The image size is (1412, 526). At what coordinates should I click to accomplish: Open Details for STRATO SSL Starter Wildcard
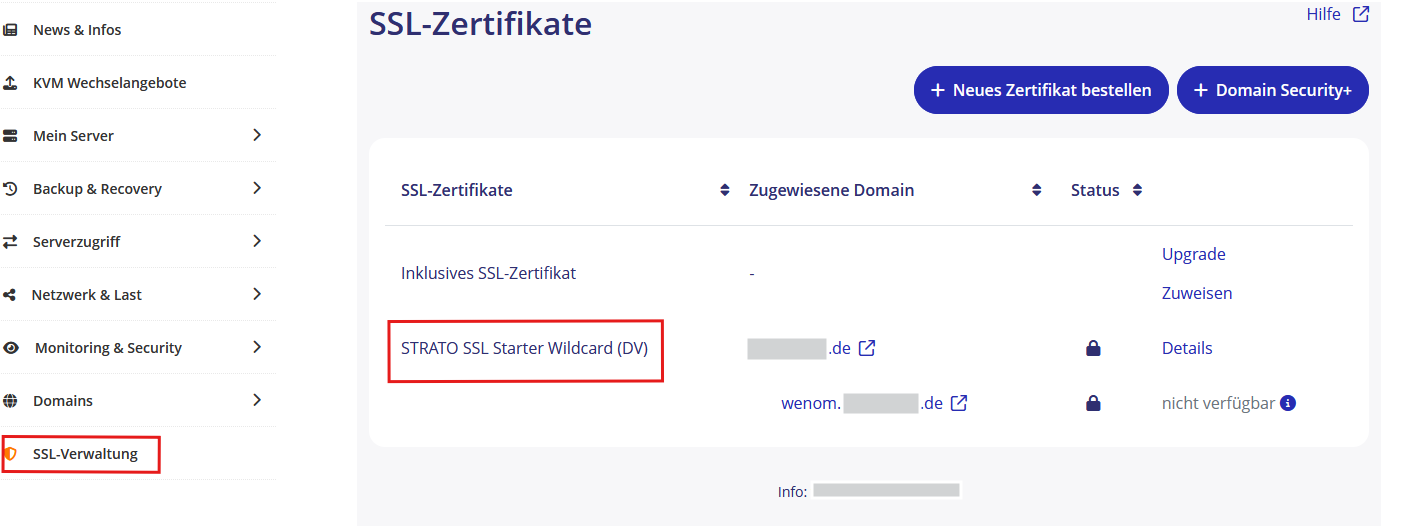[x=1187, y=348]
